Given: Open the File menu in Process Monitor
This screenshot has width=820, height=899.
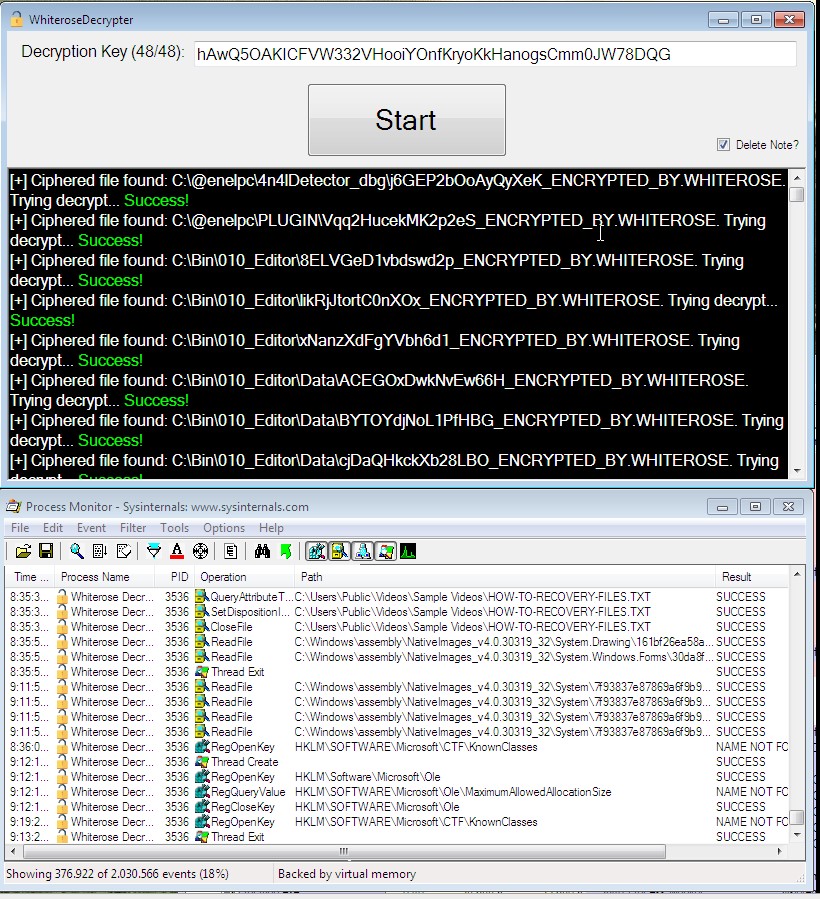Looking at the screenshot, I should [x=20, y=527].
